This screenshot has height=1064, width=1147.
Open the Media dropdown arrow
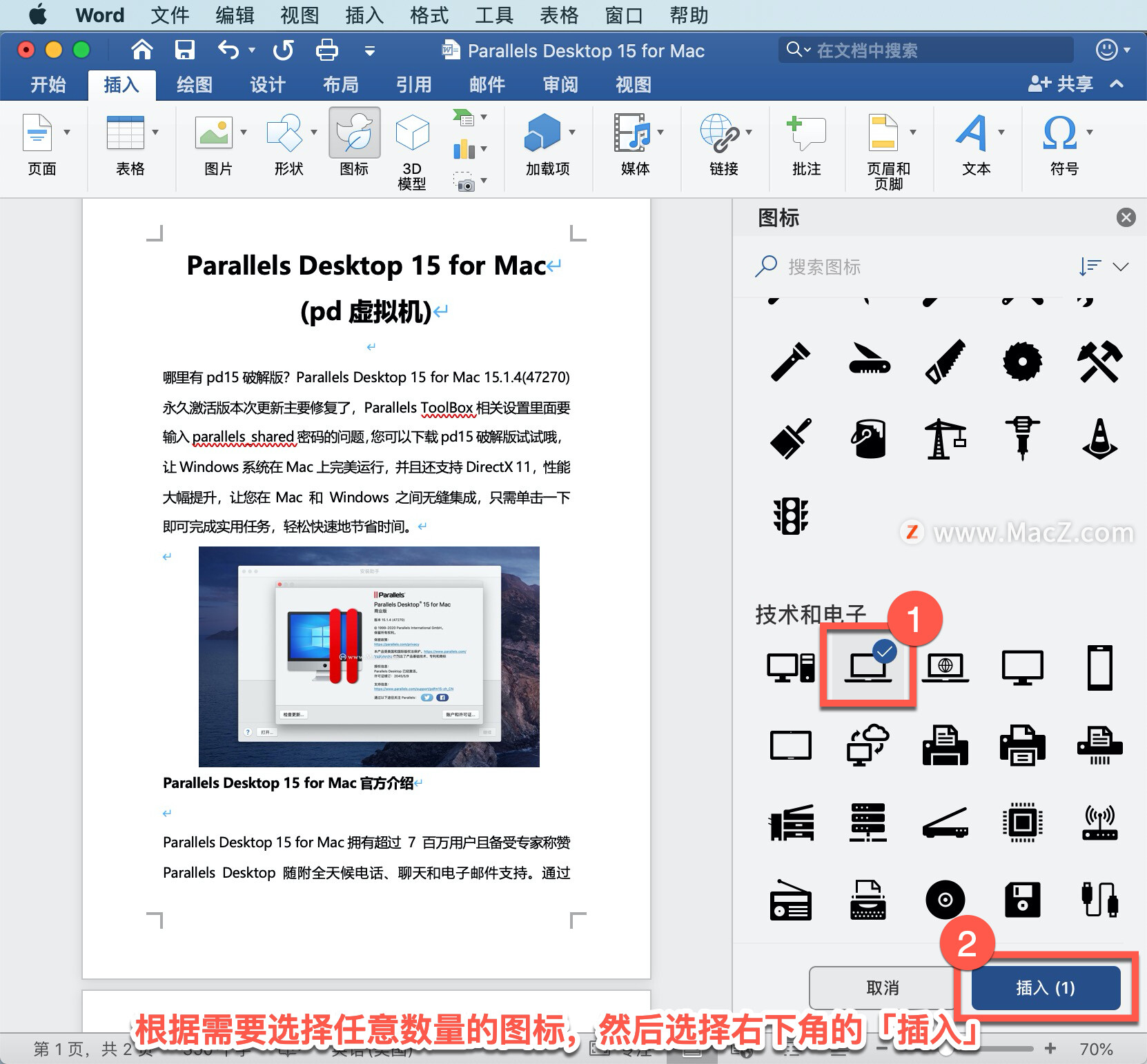(x=660, y=132)
